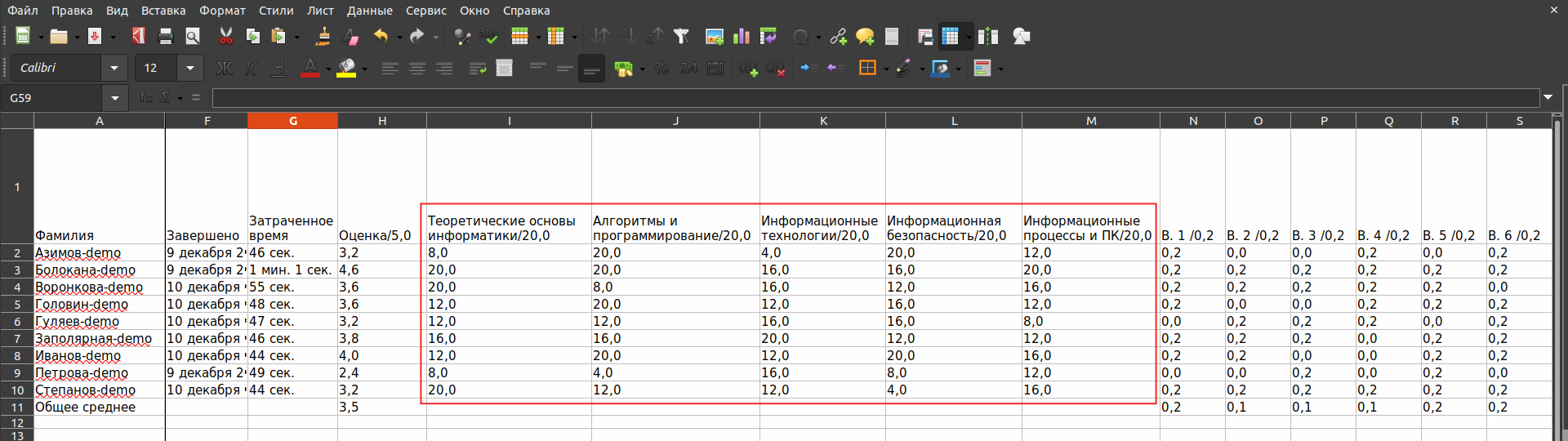The width and height of the screenshot is (1568, 441).
Task: Insert a hyperlink with the link icon
Action: tap(838, 36)
